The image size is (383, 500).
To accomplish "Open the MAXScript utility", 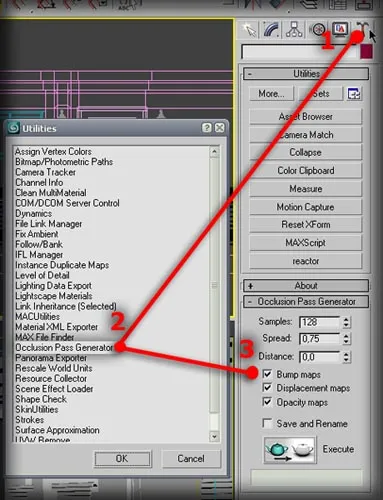I will pos(305,243).
